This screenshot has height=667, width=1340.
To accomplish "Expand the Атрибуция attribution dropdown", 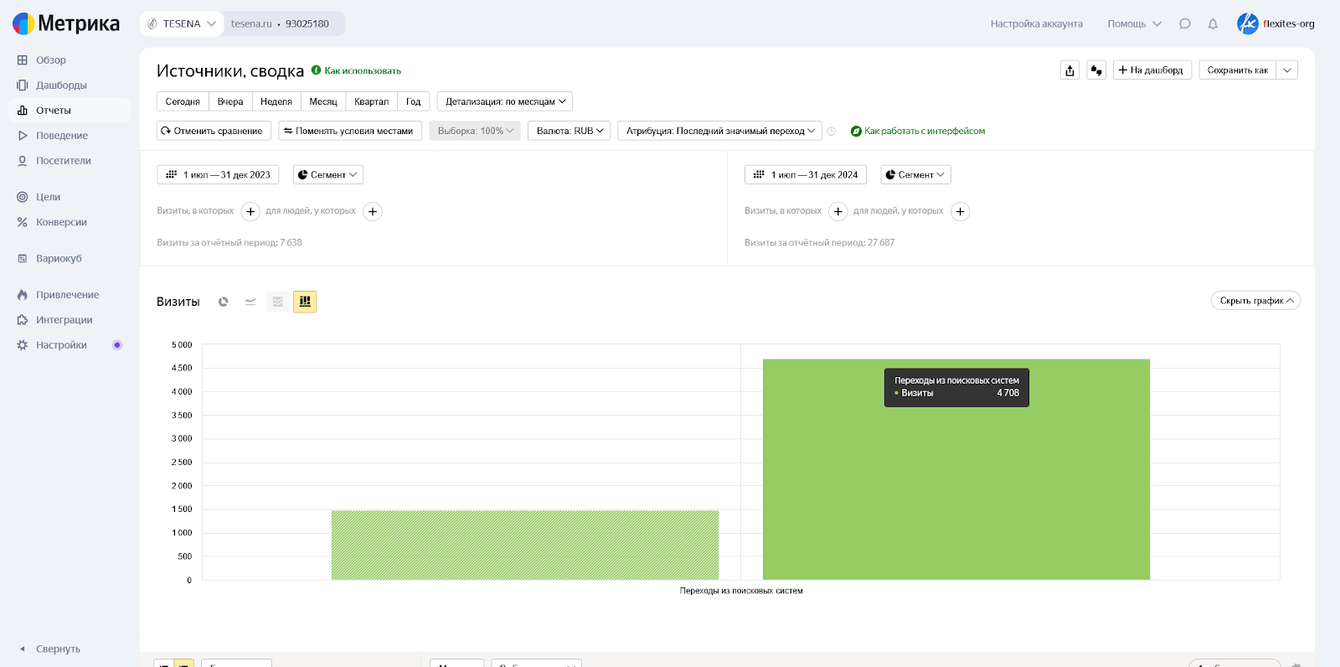I will [719, 131].
